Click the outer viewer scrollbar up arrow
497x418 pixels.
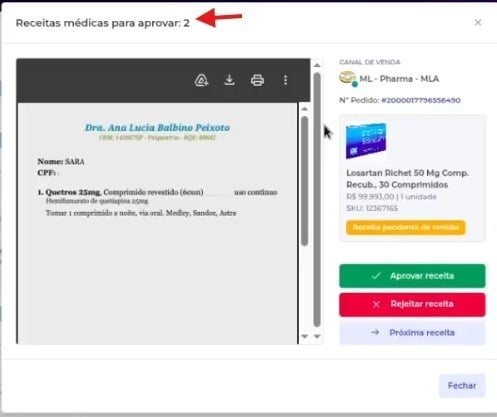(317, 65)
